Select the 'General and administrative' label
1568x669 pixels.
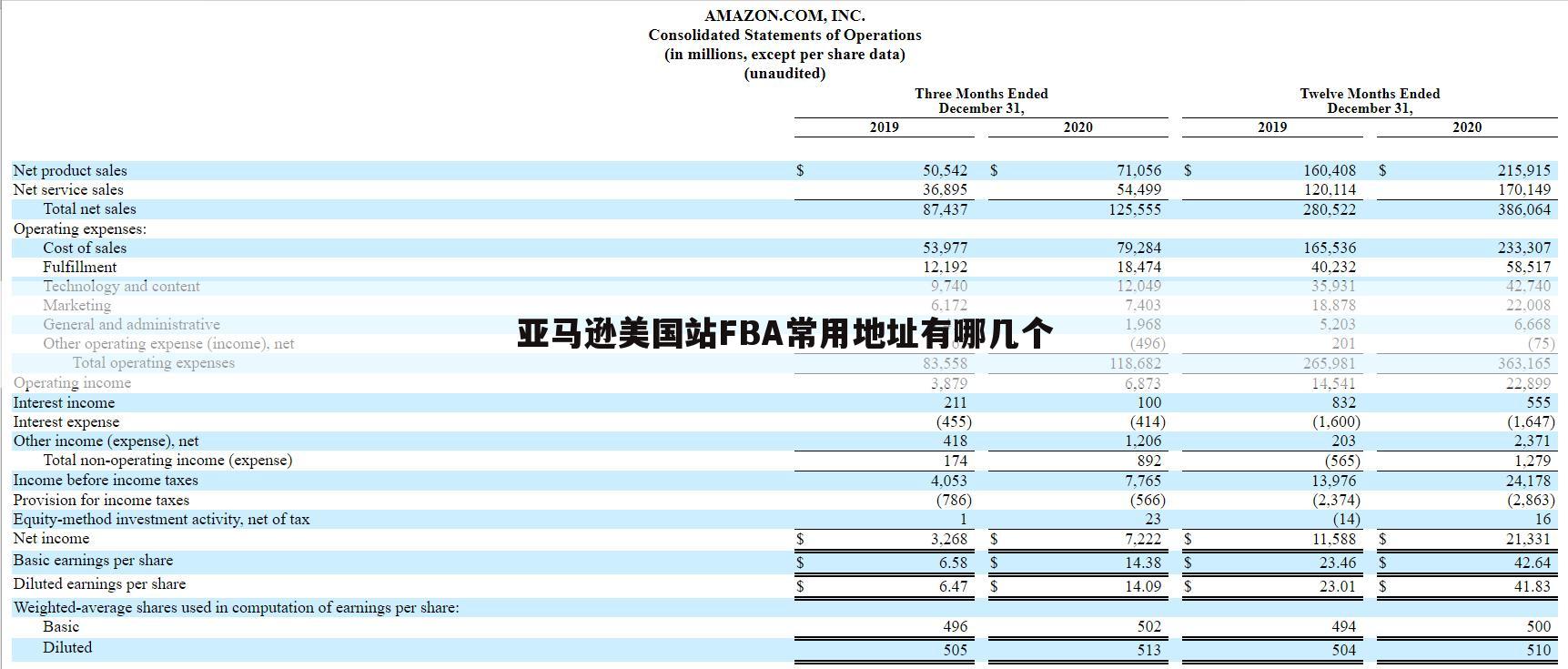coord(131,325)
